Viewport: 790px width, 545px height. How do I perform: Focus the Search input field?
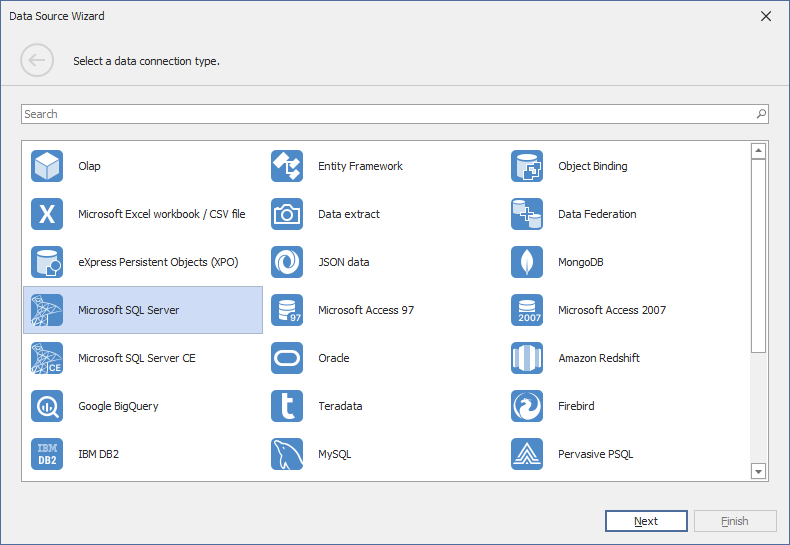394,114
